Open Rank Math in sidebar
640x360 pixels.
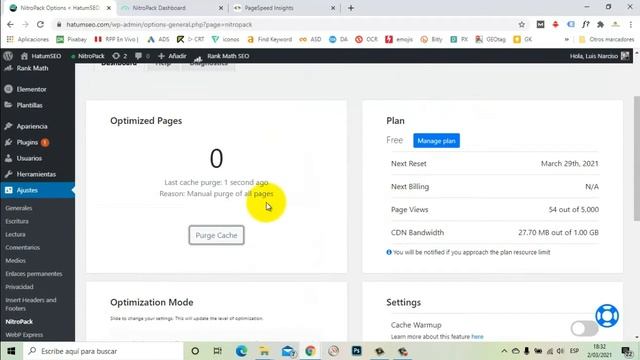click(32, 68)
